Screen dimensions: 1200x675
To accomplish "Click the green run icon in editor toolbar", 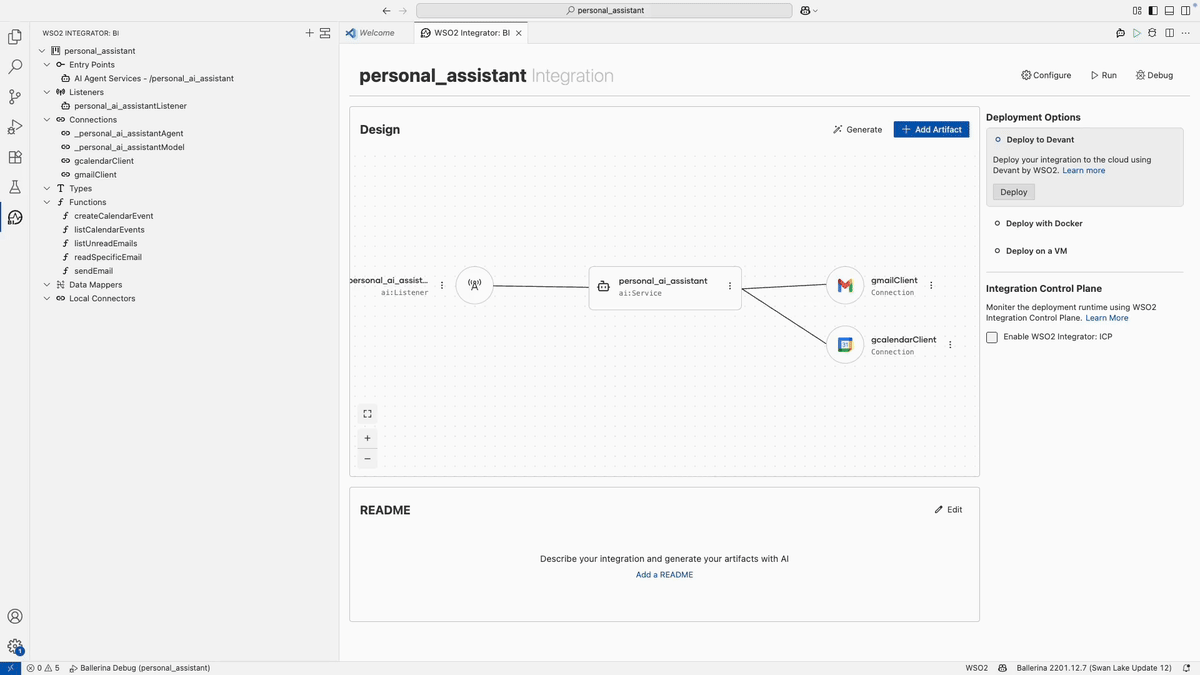I will coord(1136,33).
